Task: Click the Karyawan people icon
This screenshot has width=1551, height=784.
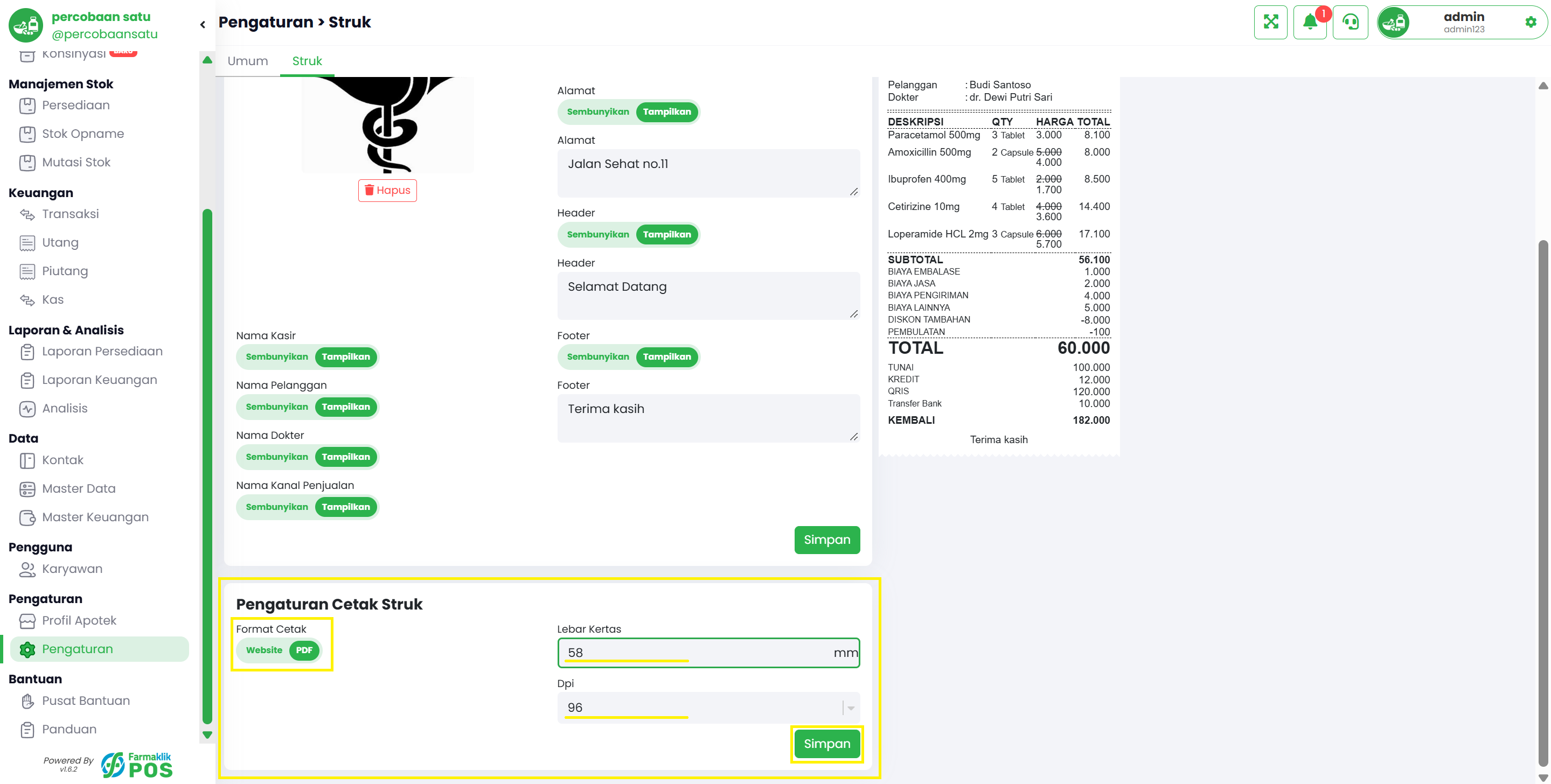Action: (x=27, y=569)
